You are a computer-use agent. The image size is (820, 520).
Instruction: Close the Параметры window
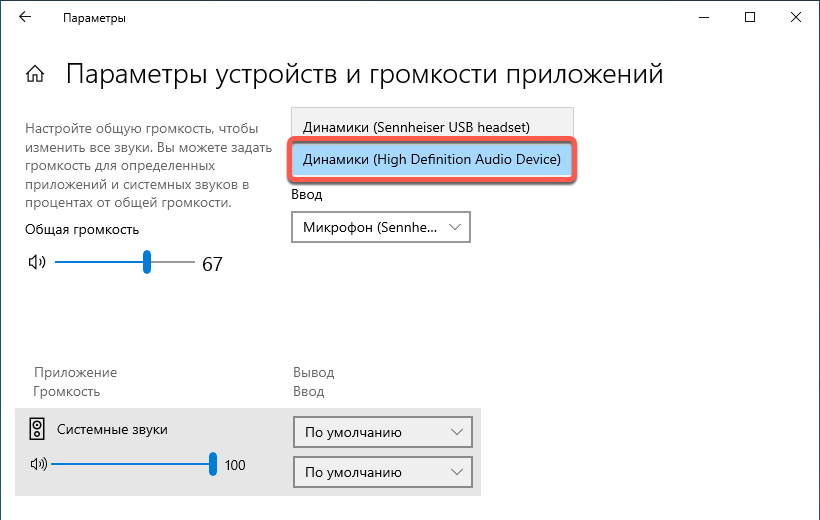coord(796,18)
